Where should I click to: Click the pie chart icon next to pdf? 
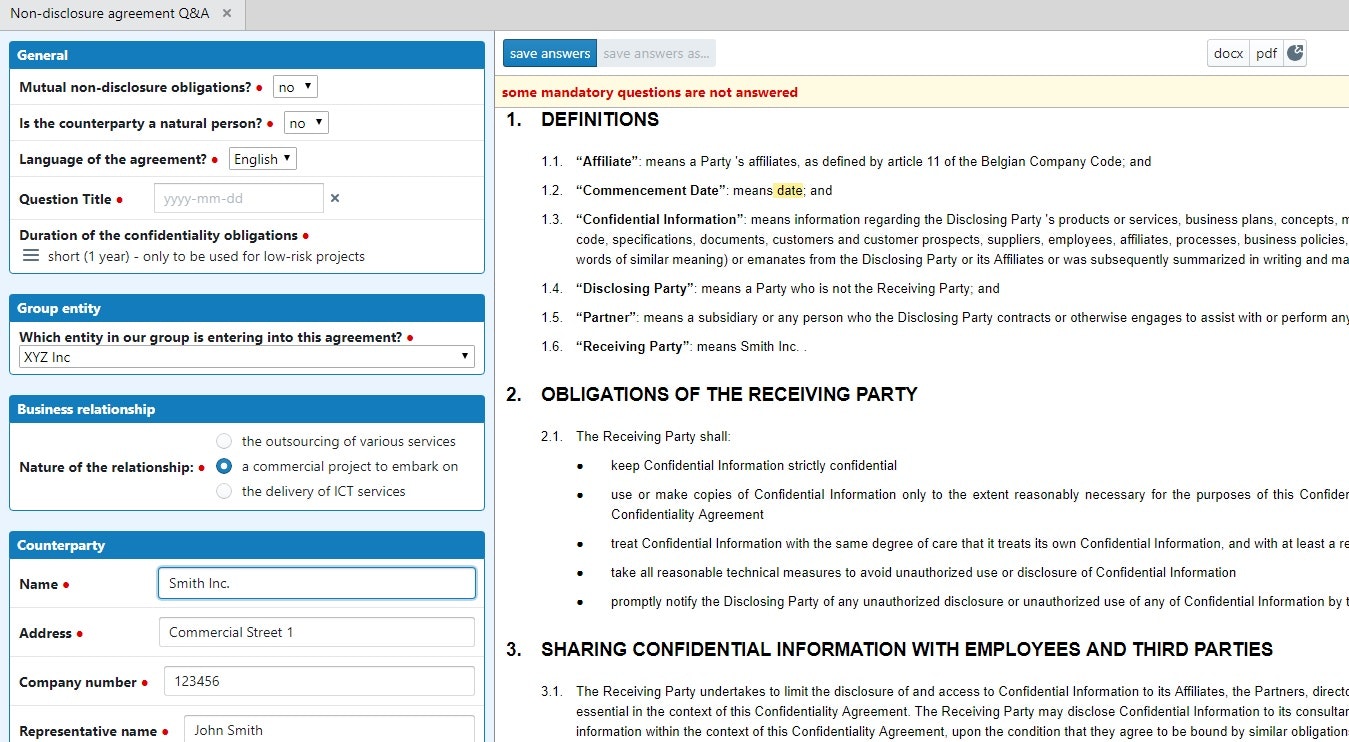(x=1295, y=54)
